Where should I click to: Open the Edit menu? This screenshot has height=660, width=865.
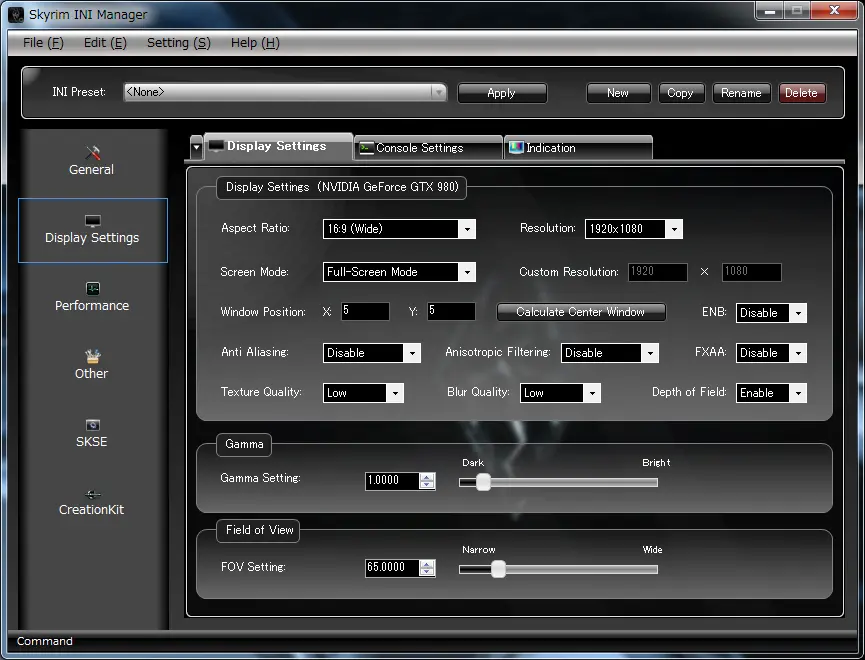click(105, 42)
